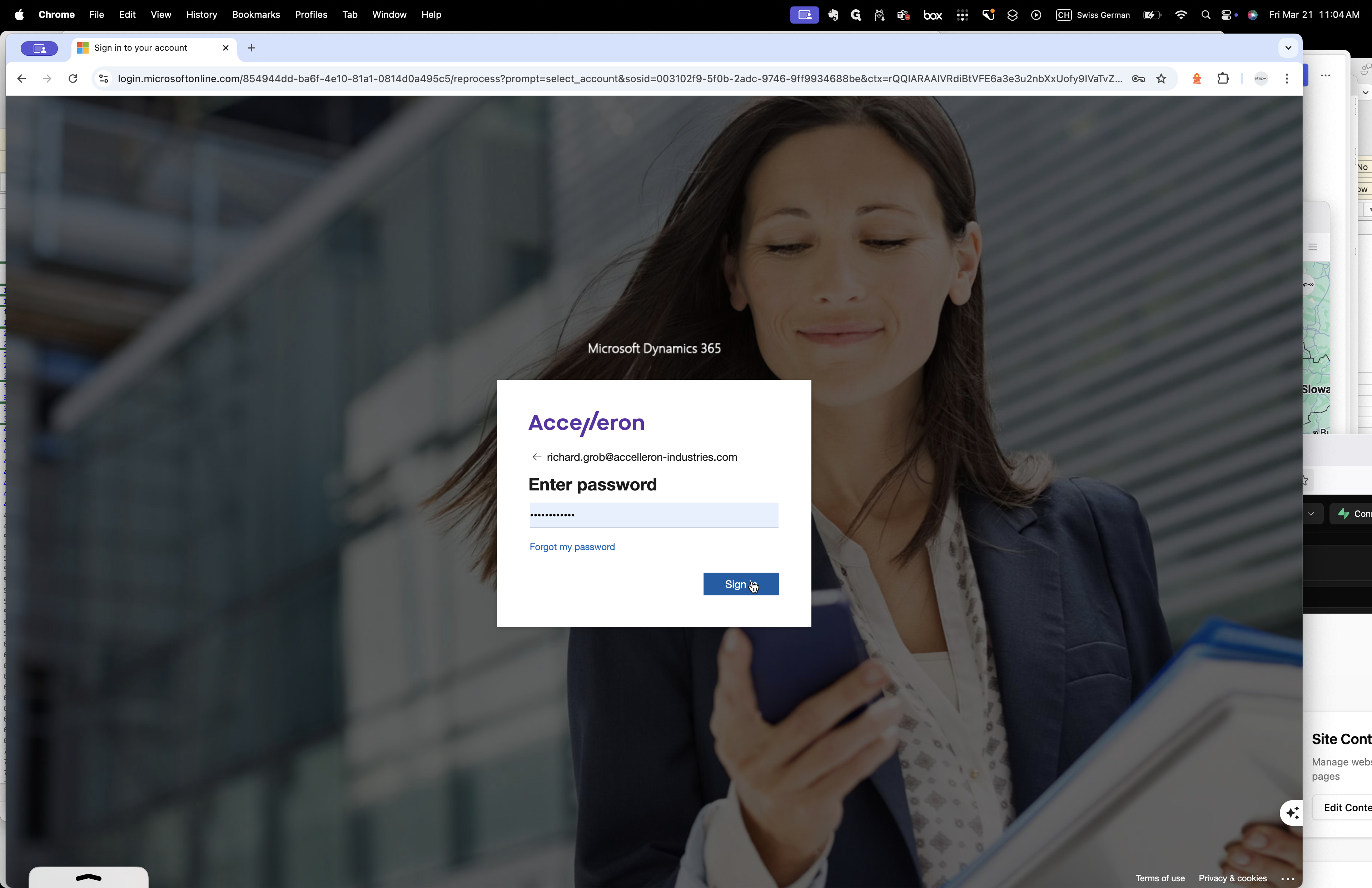
Task: Expand the chevron dropdown in the dark background toolbar
Action: [x=1311, y=513]
